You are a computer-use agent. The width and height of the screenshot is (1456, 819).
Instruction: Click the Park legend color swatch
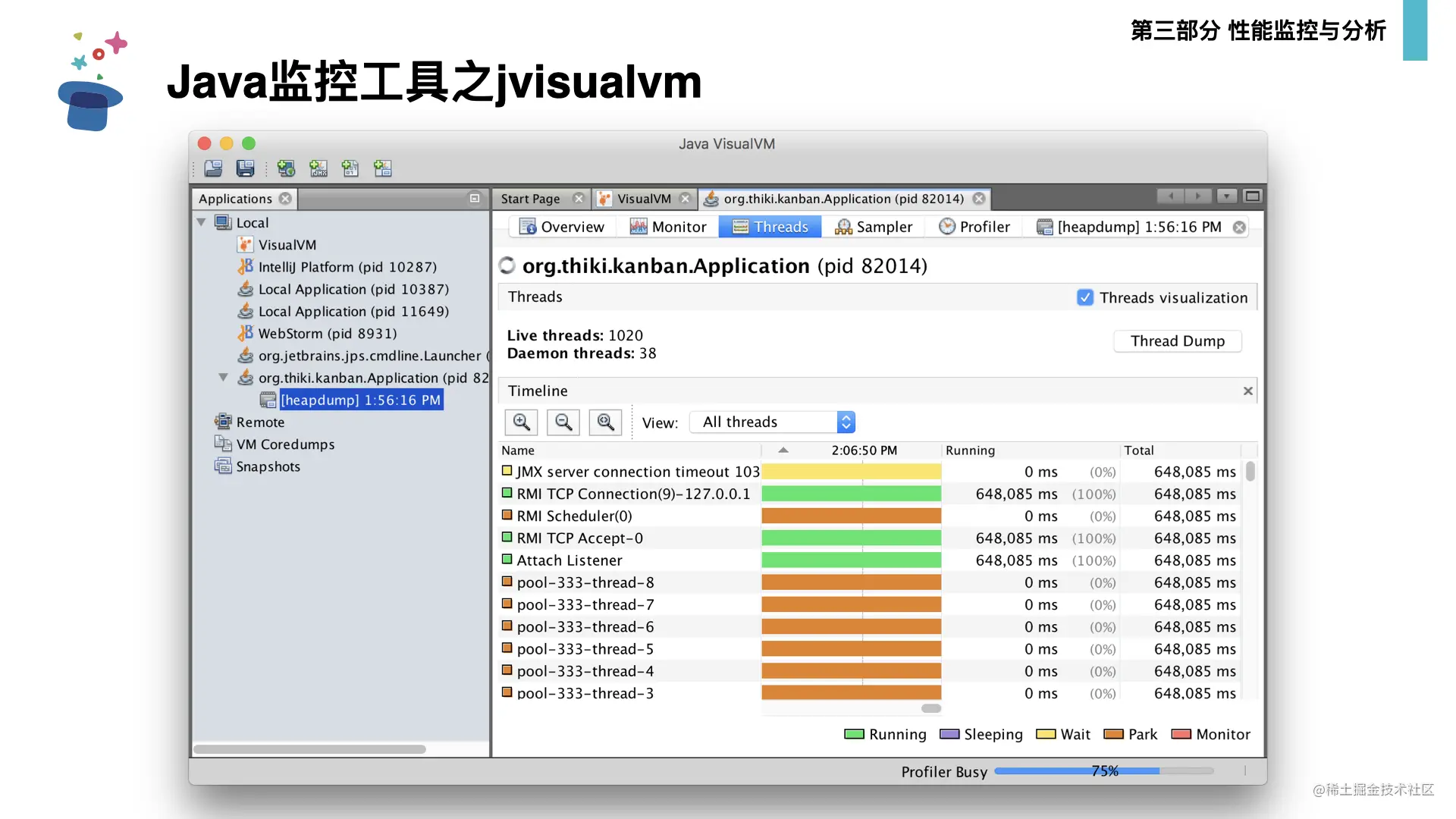pyautogui.click(x=1113, y=734)
